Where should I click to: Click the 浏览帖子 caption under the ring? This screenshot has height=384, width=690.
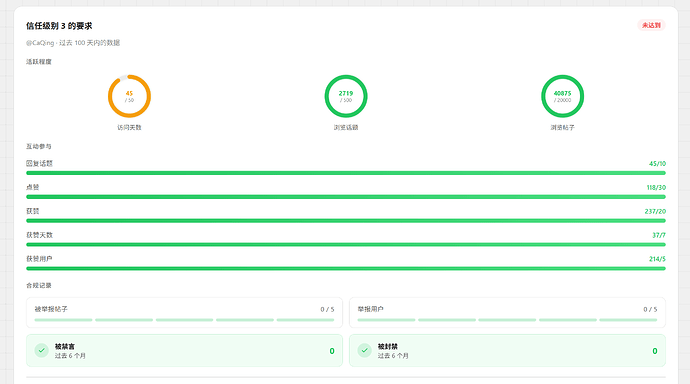(x=562, y=127)
